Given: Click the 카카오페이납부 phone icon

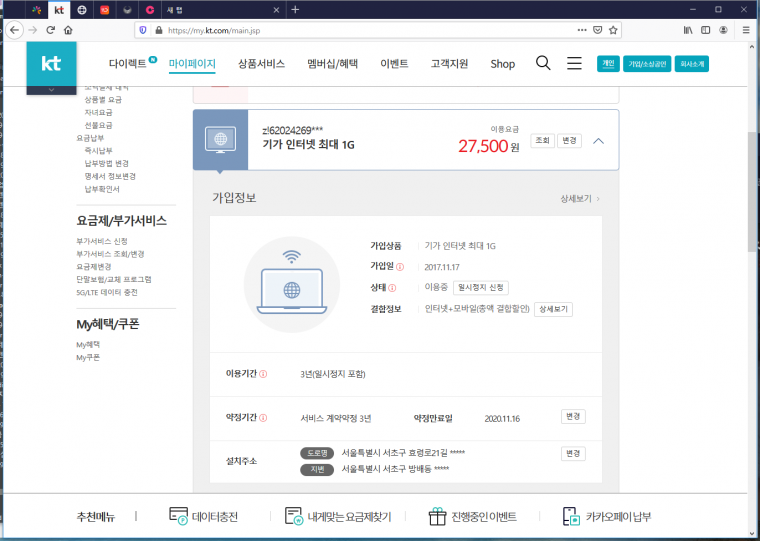Looking at the screenshot, I should [571, 516].
